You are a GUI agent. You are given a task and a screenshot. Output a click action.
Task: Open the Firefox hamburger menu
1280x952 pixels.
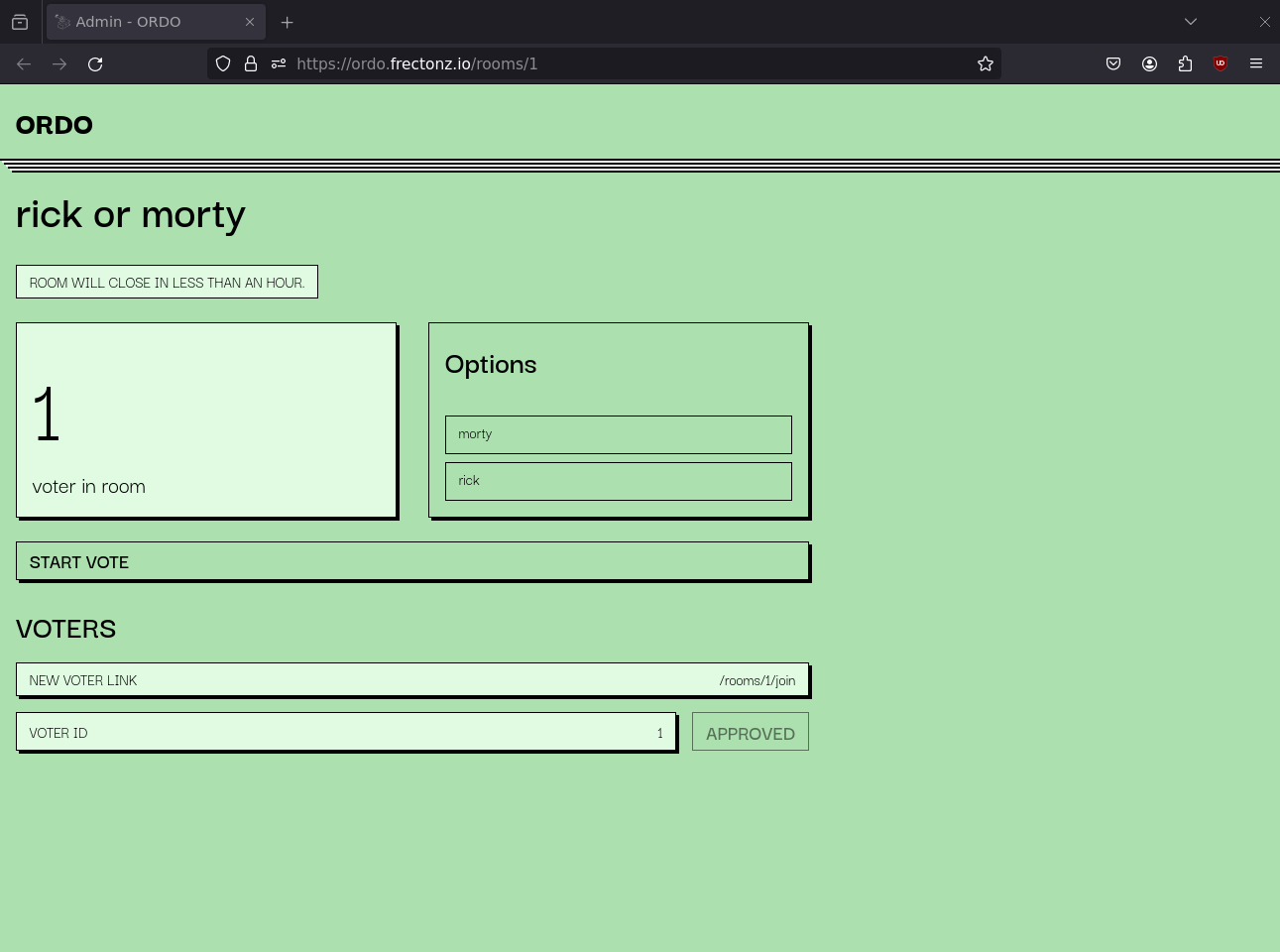click(x=1256, y=63)
